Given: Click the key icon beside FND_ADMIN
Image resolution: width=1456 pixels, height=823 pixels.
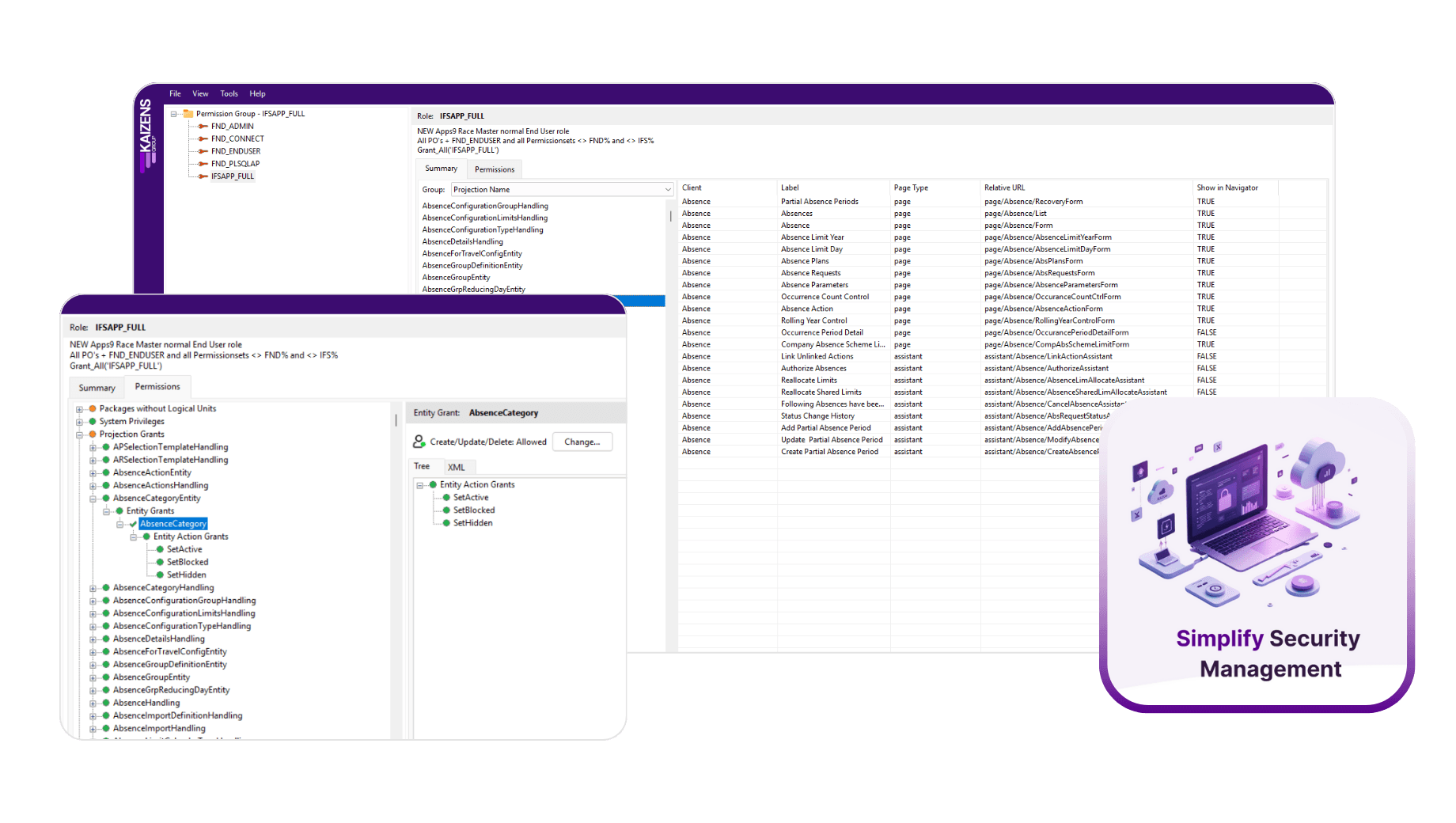Looking at the screenshot, I should coord(203,127).
